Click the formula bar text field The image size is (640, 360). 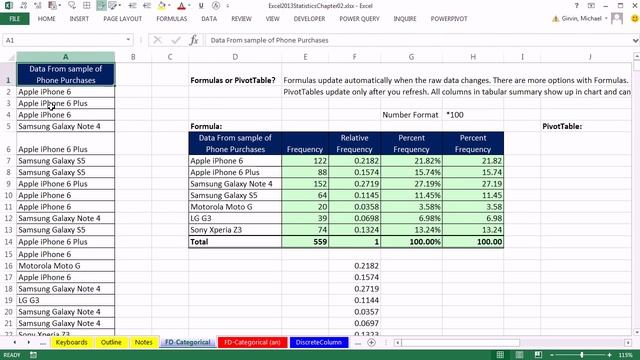[418, 40]
